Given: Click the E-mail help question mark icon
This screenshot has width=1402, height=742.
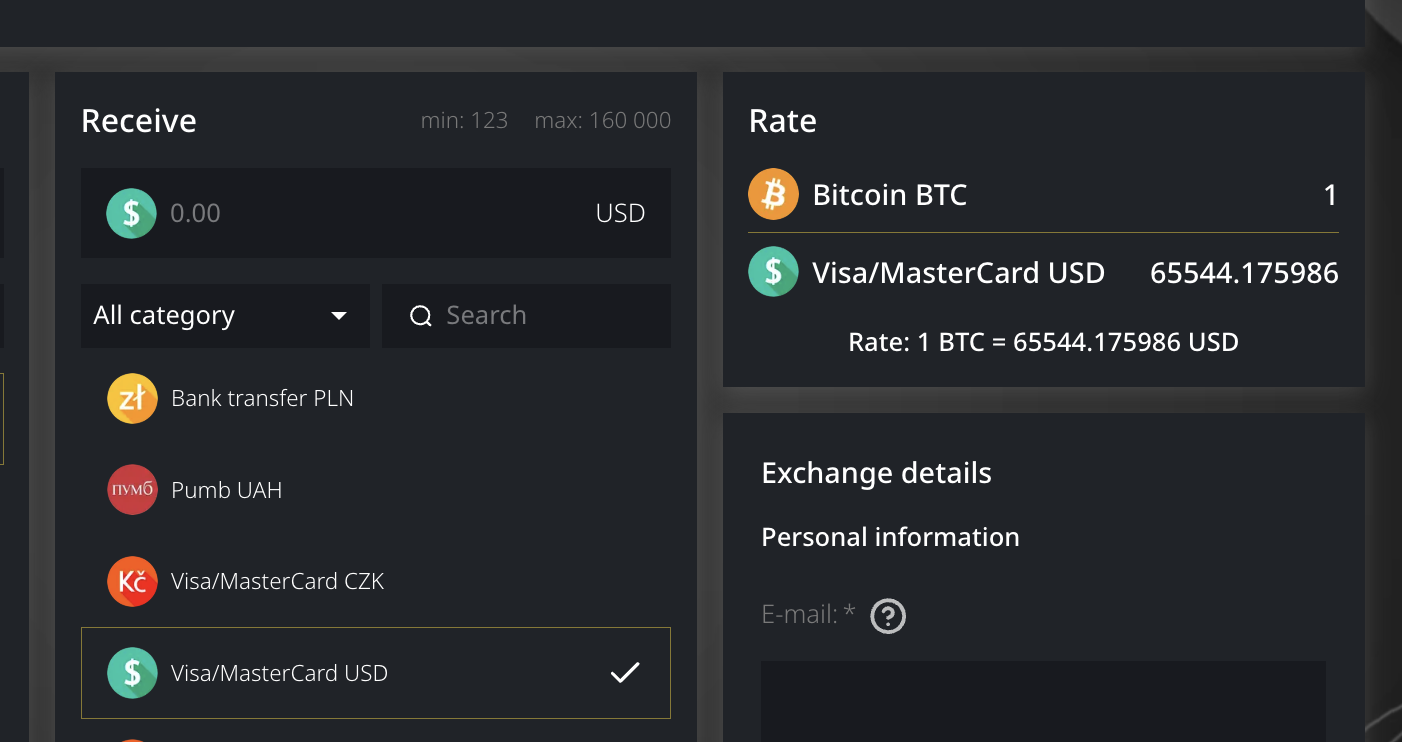Looking at the screenshot, I should pos(888,616).
